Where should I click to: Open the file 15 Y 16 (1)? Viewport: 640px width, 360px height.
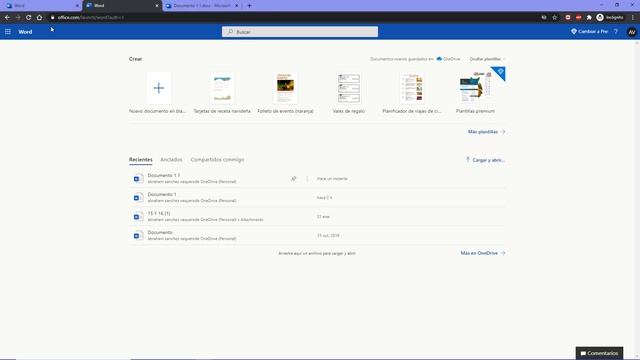coord(159,213)
